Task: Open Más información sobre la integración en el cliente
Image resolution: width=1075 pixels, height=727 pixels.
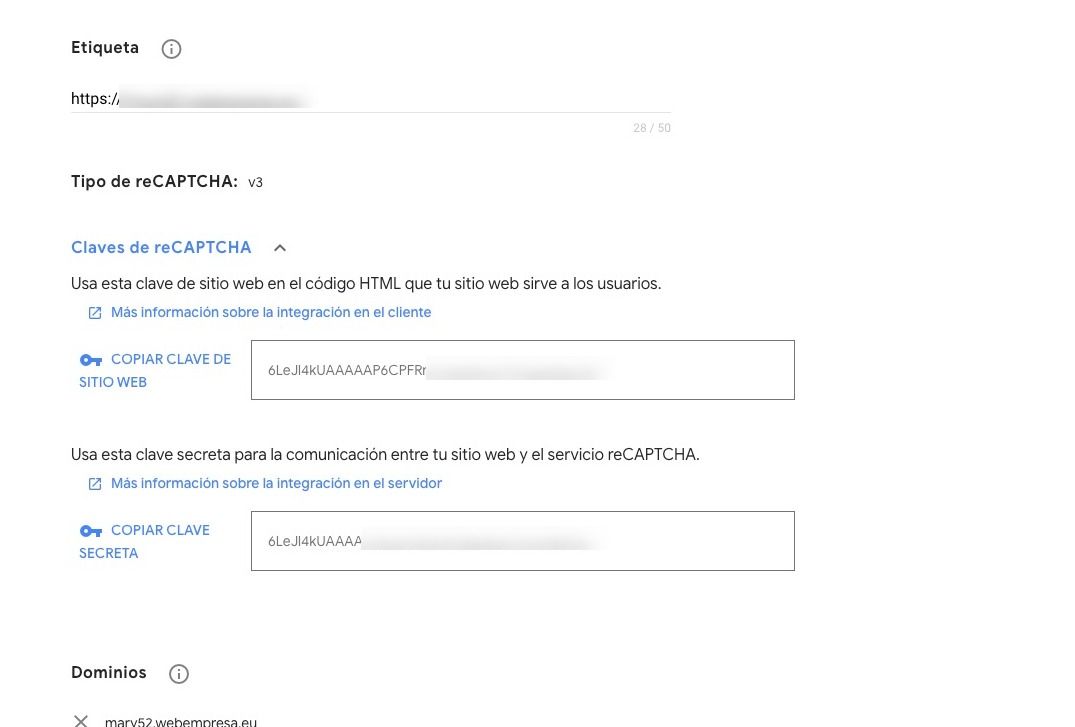Action: pyautogui.click(x=271, y=312)
